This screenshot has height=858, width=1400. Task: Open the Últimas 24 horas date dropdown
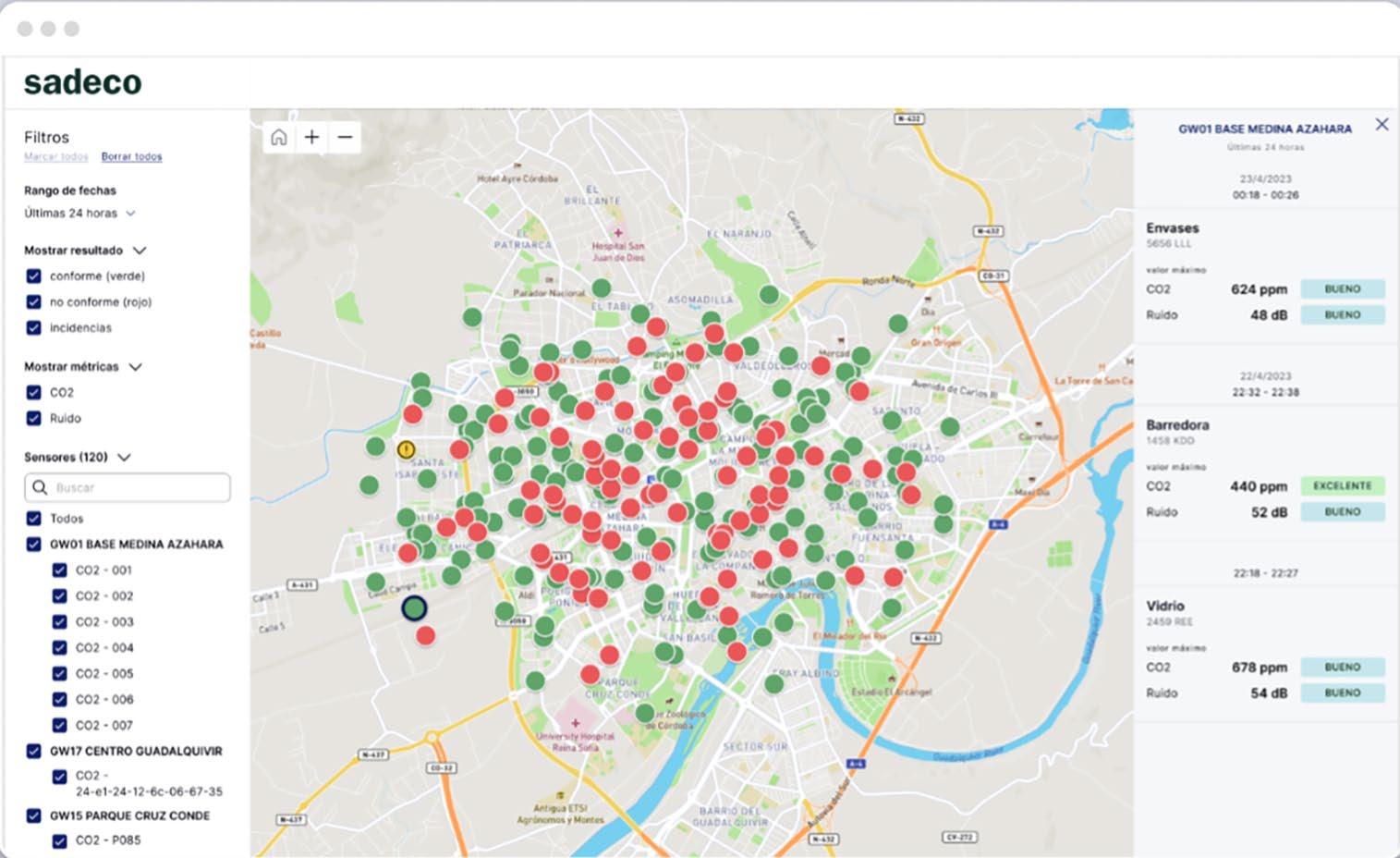80,213
